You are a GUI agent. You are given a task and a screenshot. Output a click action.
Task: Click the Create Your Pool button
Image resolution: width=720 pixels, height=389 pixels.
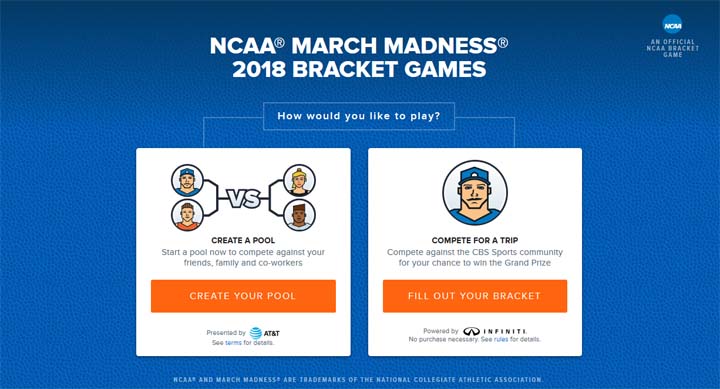point(243,296)
